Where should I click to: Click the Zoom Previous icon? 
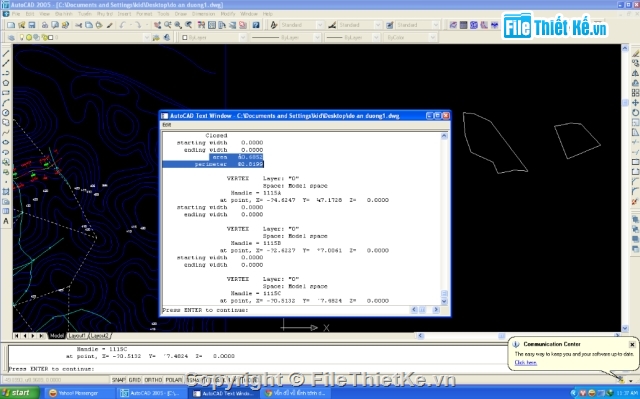pos(189,25)
